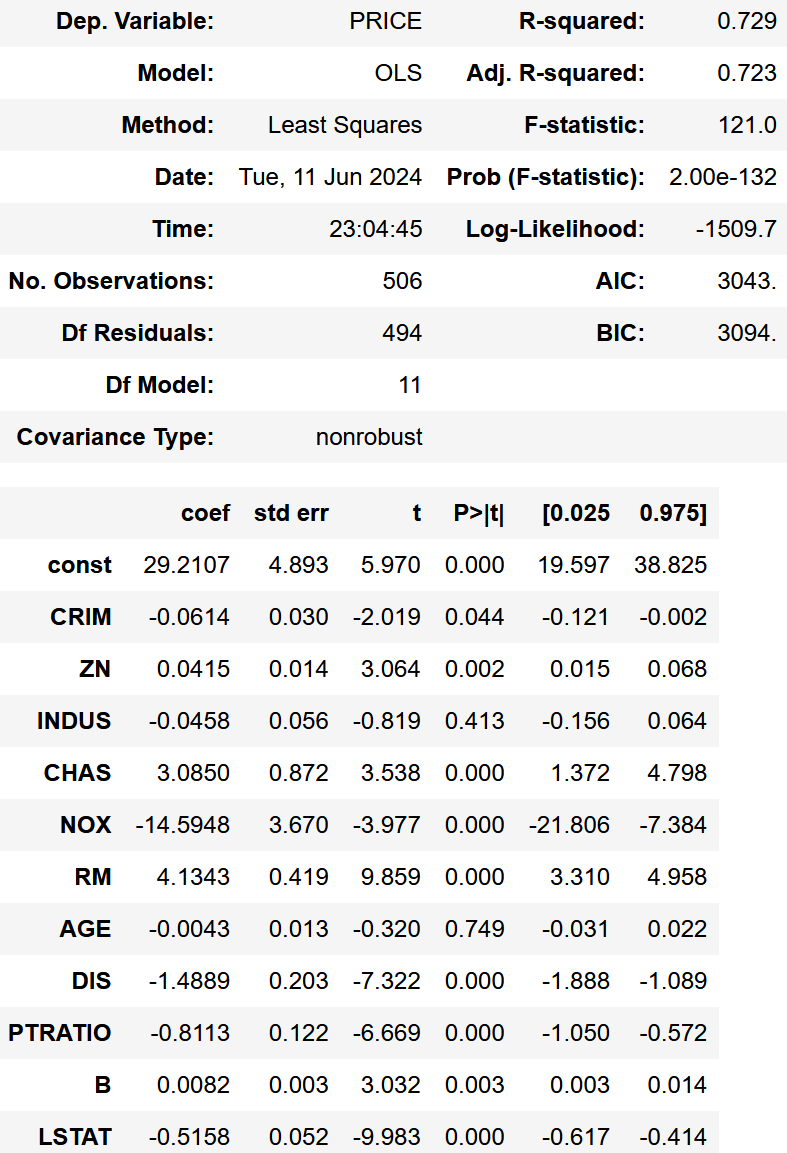Click the Prob (F-statistic) value 2.00e-132
This screenshot has height=1153, width=787.
click(x=722, y=178)
